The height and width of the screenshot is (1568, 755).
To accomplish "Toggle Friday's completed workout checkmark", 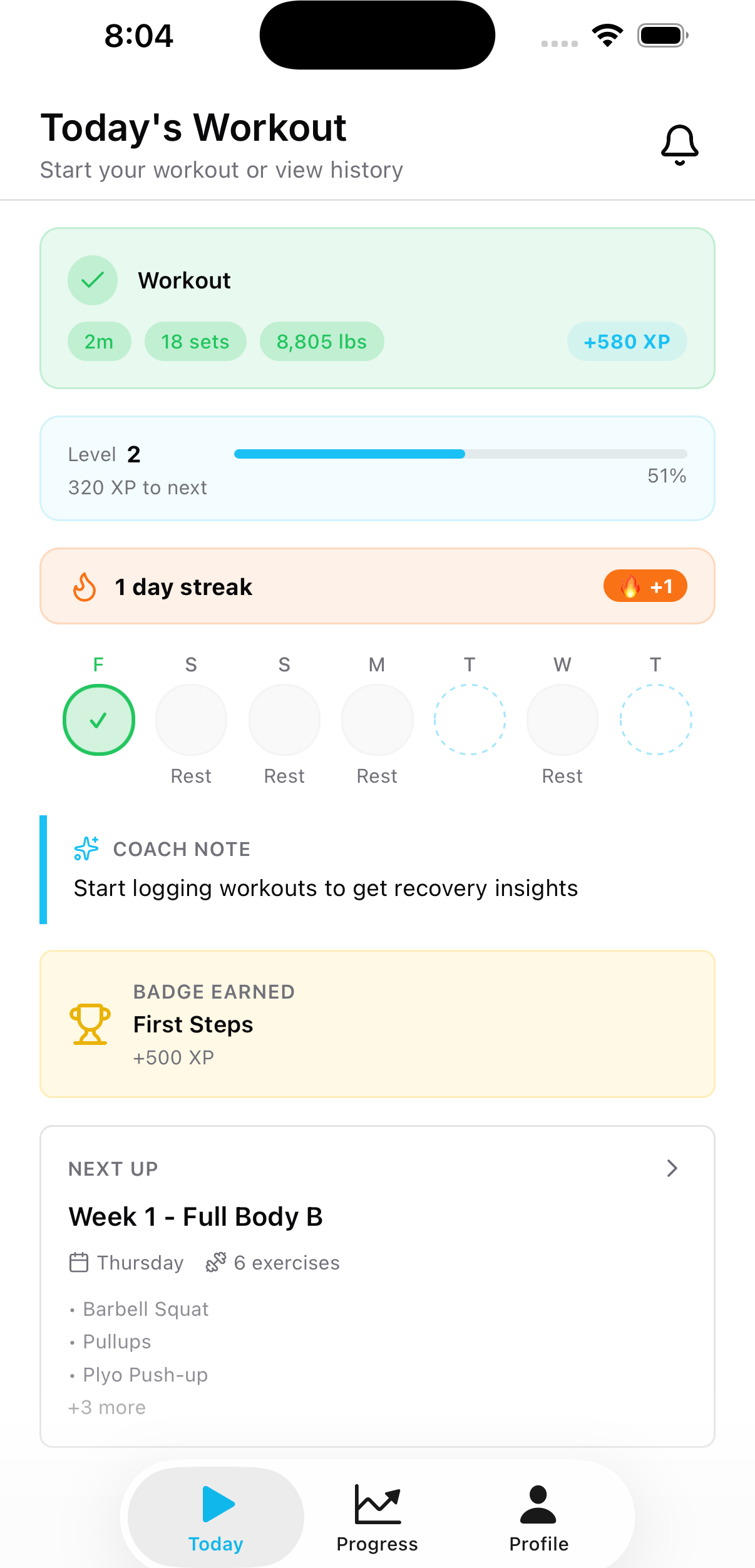I will click(x=98, y=720).
